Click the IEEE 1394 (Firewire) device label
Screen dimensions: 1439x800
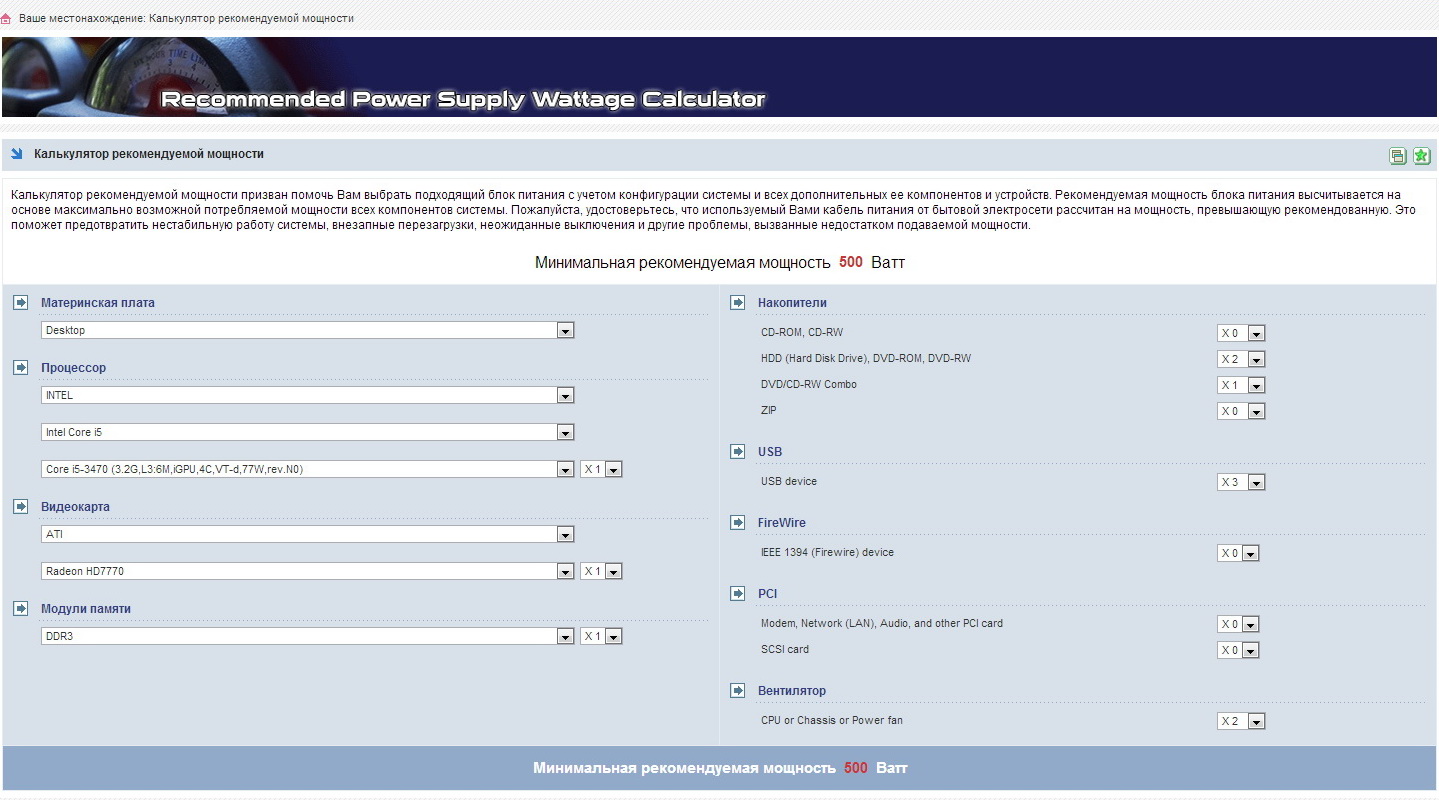[828, 552]
